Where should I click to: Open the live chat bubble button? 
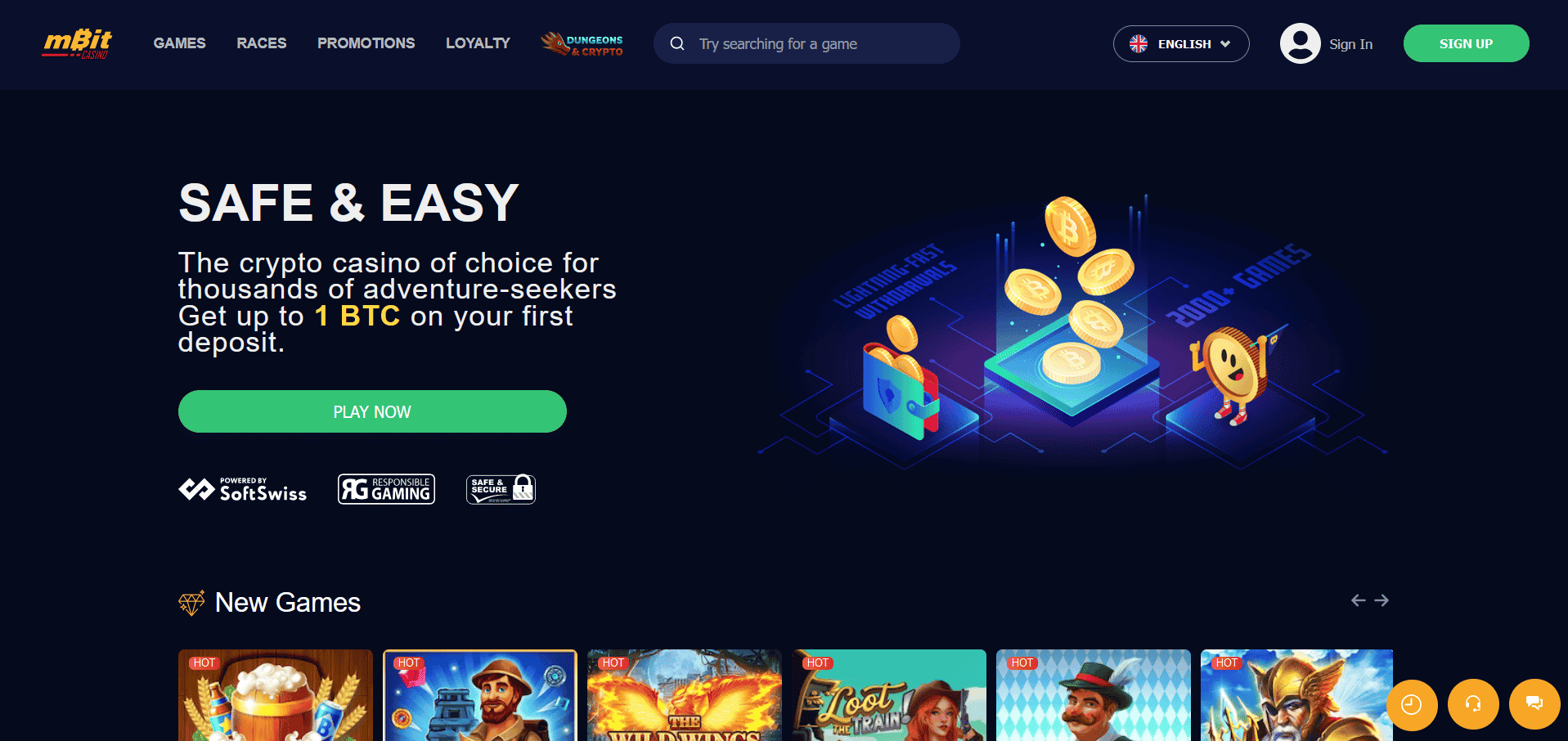pos(1534,704)
